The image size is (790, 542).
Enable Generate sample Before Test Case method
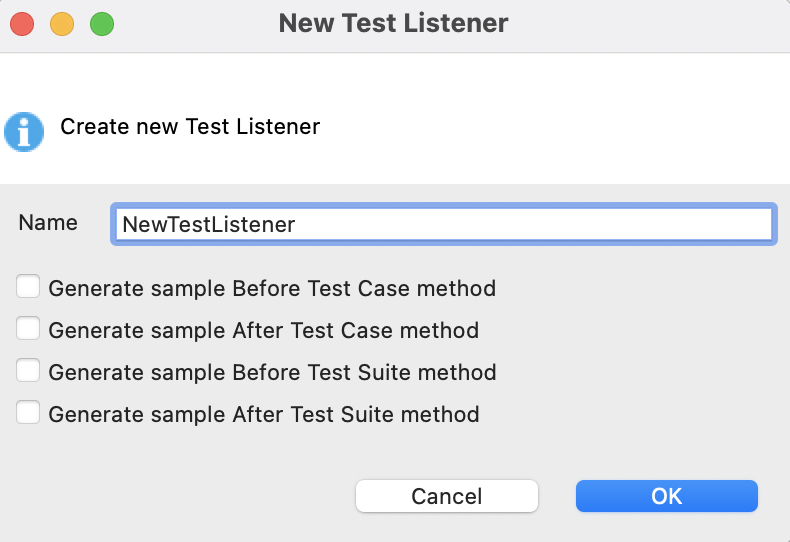point(28,288)
